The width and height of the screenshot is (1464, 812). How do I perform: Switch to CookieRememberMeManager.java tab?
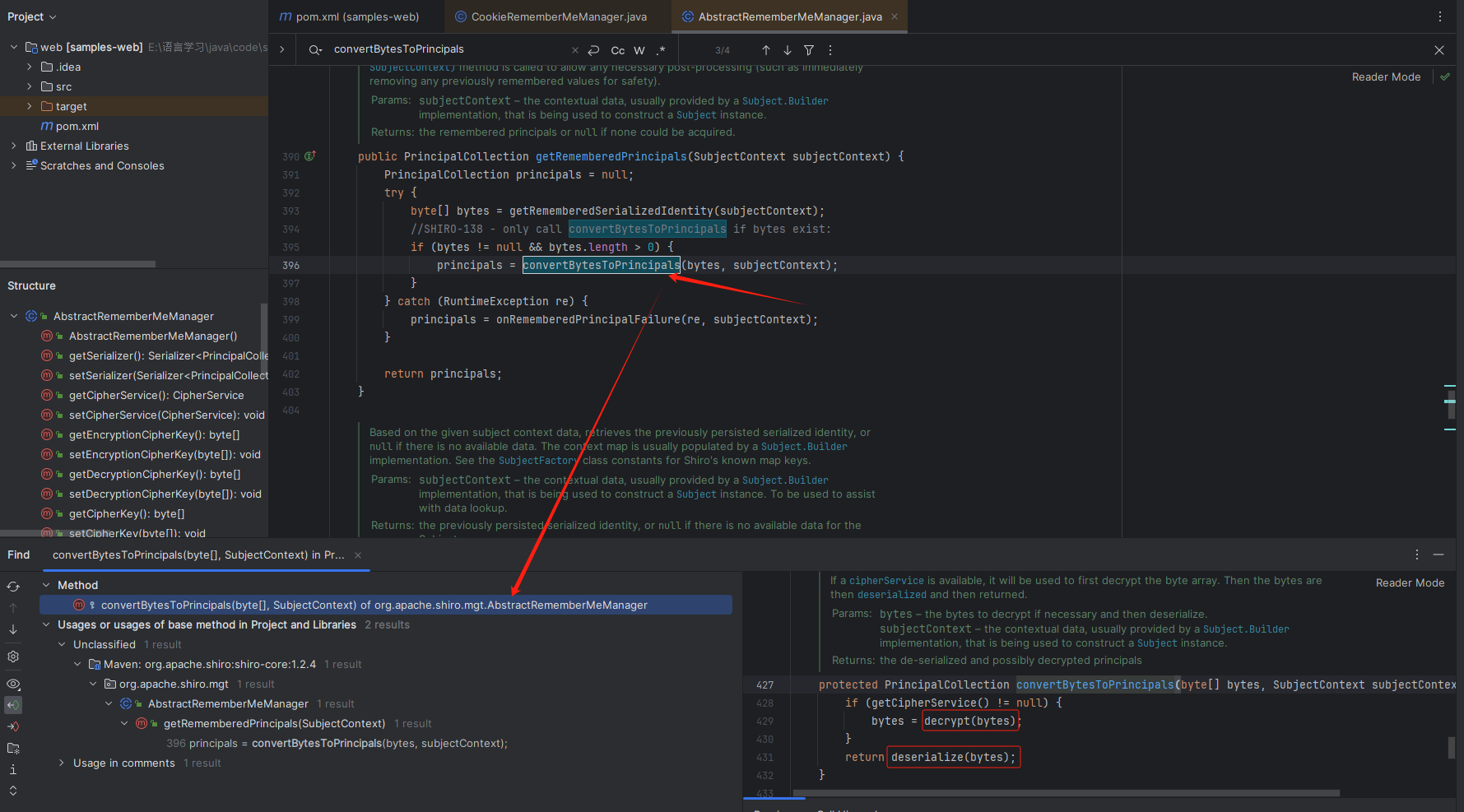(551, 16)
